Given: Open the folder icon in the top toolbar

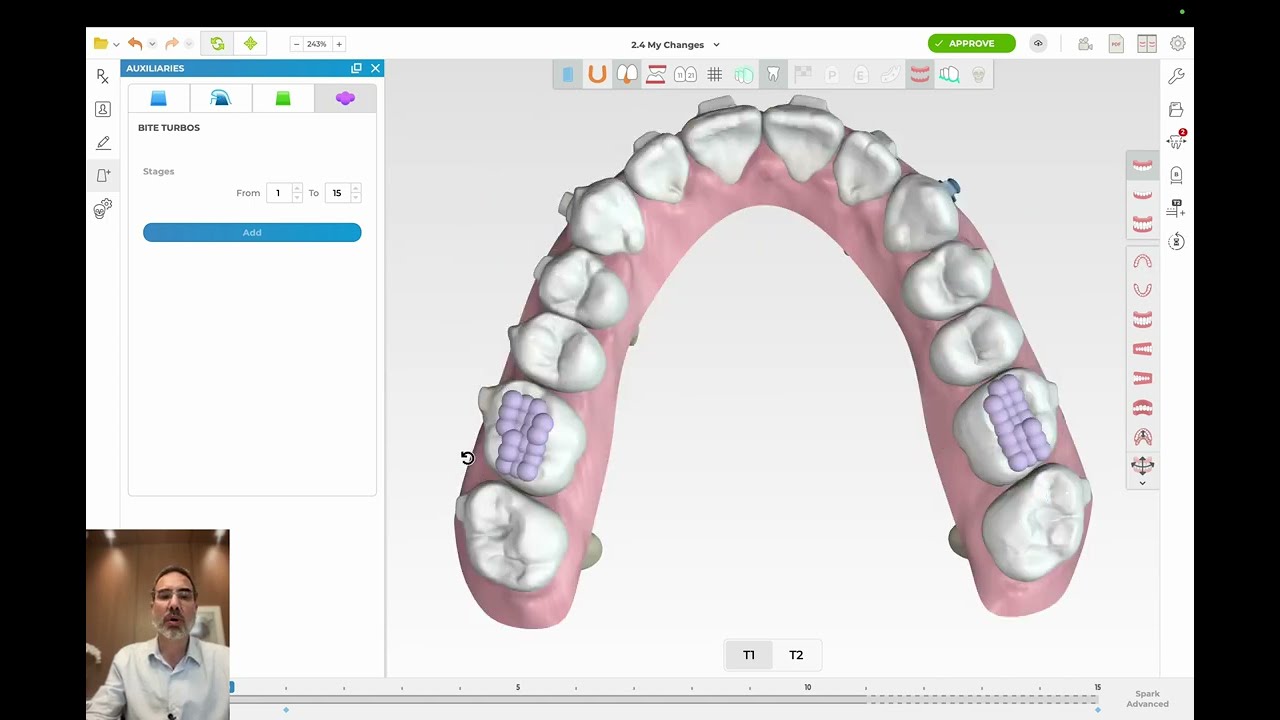Looking at the screenshot, I should 100,44.
